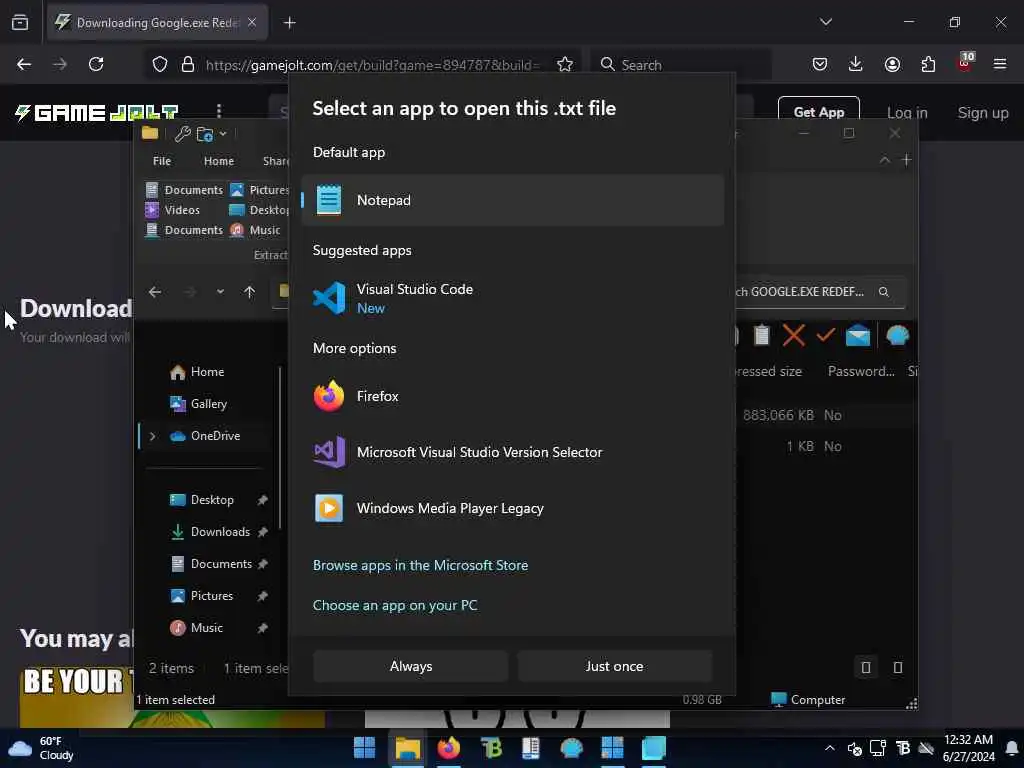Click the 883,066 KB compressed size cell
Screen dimensions: 1024x768
click(x=778, y=415)
